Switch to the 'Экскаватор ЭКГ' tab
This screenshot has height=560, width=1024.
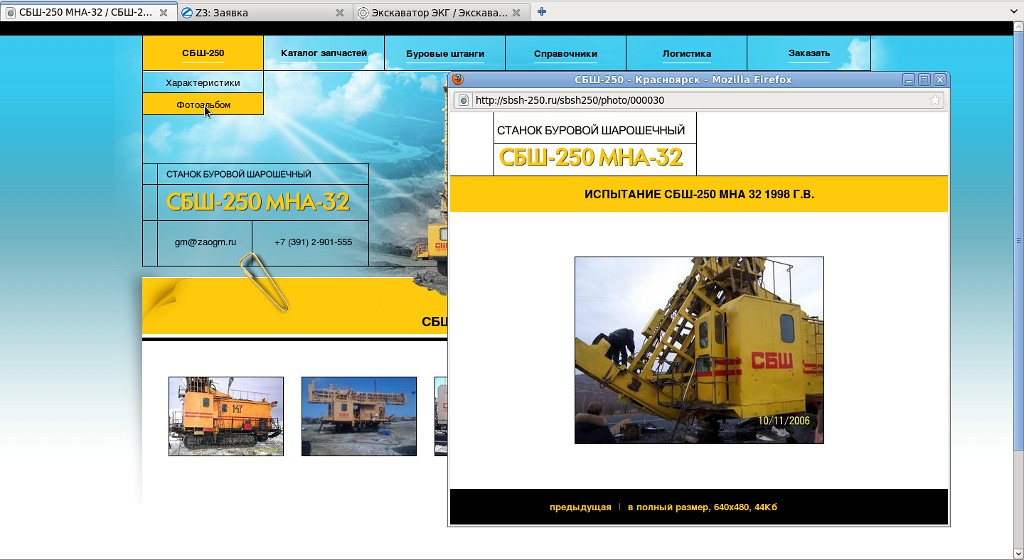tap(440, 13)
